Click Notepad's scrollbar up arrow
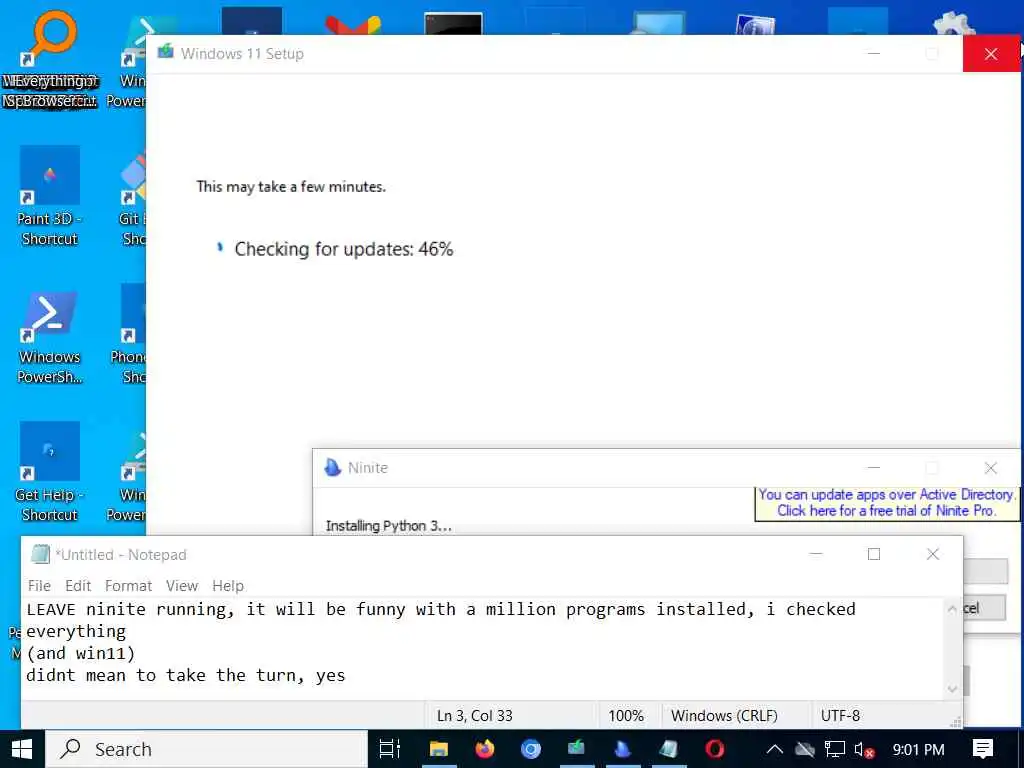The width and height of the screenshot is (1024, 768). [x=952, y=609]
